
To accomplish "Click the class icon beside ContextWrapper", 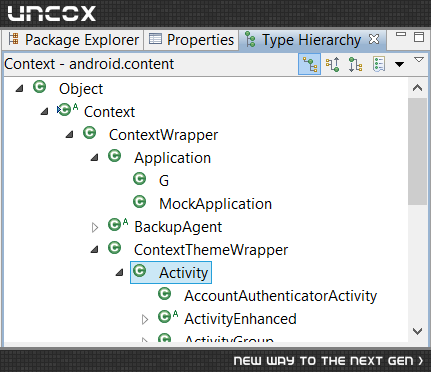I will pos(90,133).
